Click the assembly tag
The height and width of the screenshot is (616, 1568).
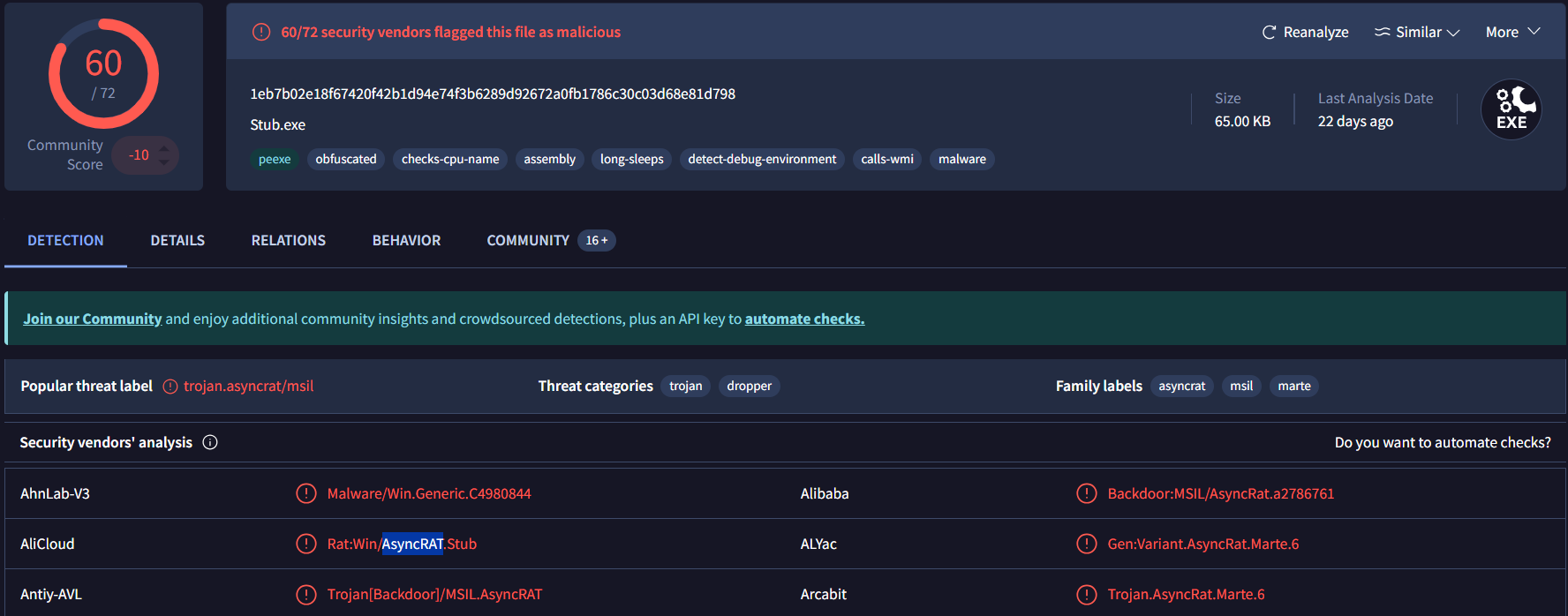[x=549, y=159]
